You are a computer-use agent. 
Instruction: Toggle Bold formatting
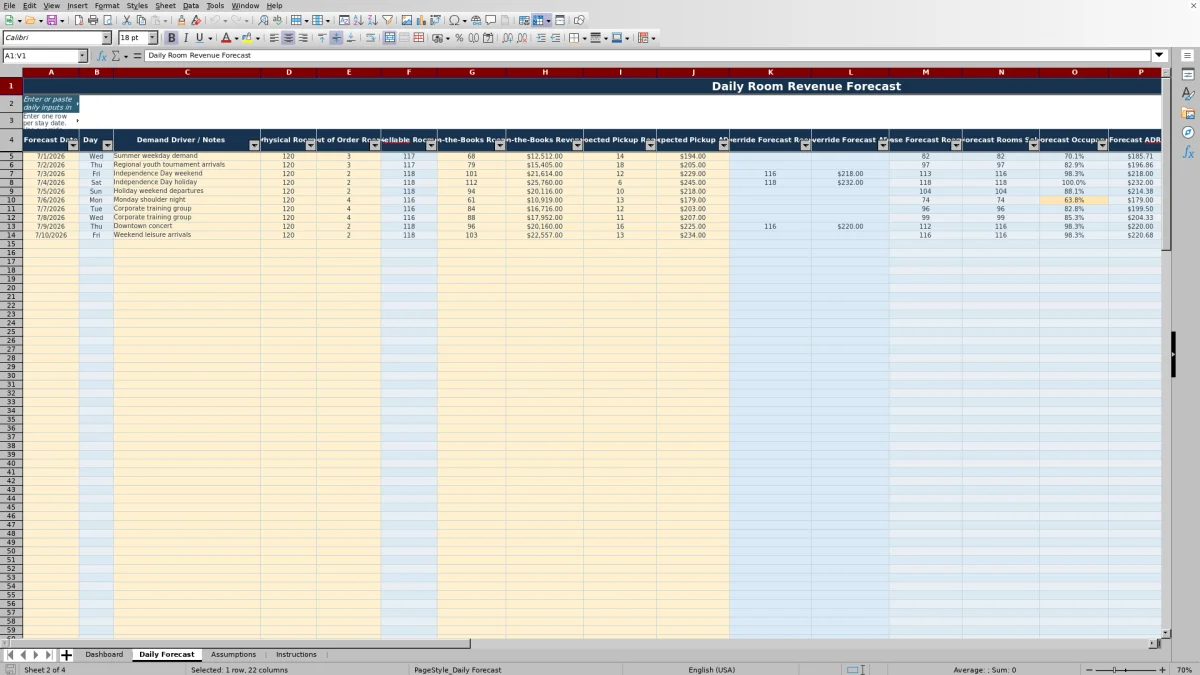171,38
